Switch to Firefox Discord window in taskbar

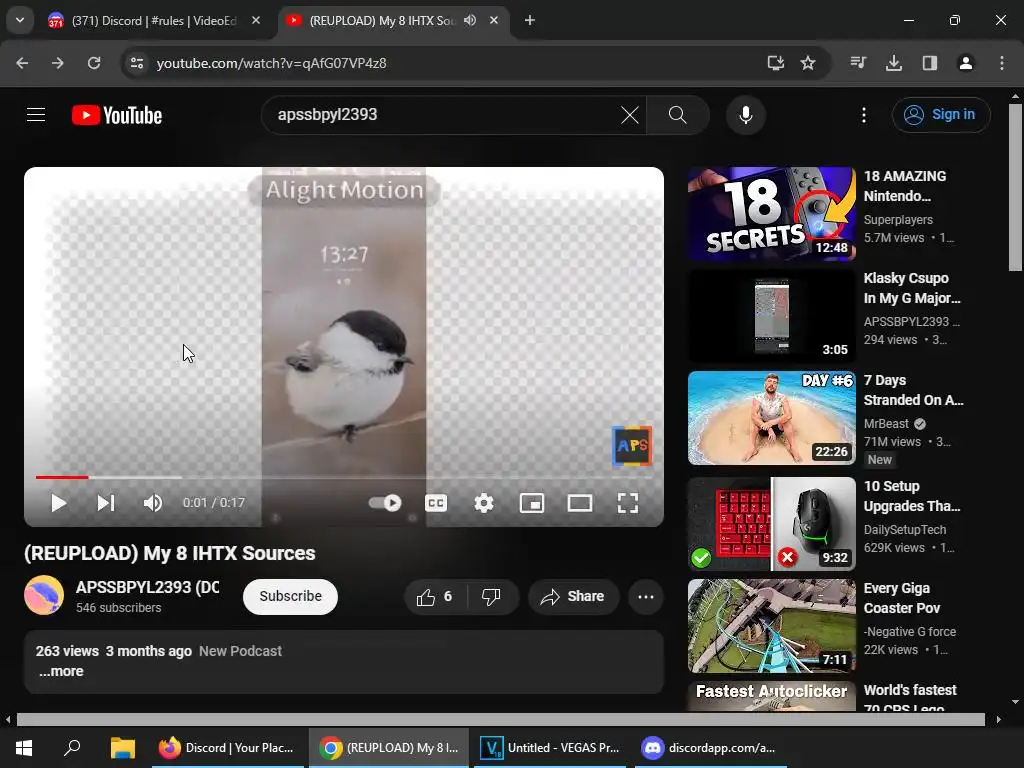228,748
